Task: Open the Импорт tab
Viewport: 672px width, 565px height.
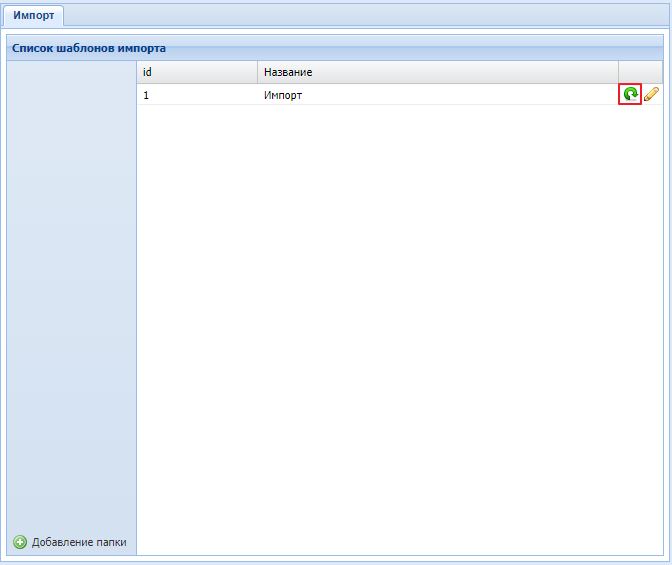Action: [33, 15]
